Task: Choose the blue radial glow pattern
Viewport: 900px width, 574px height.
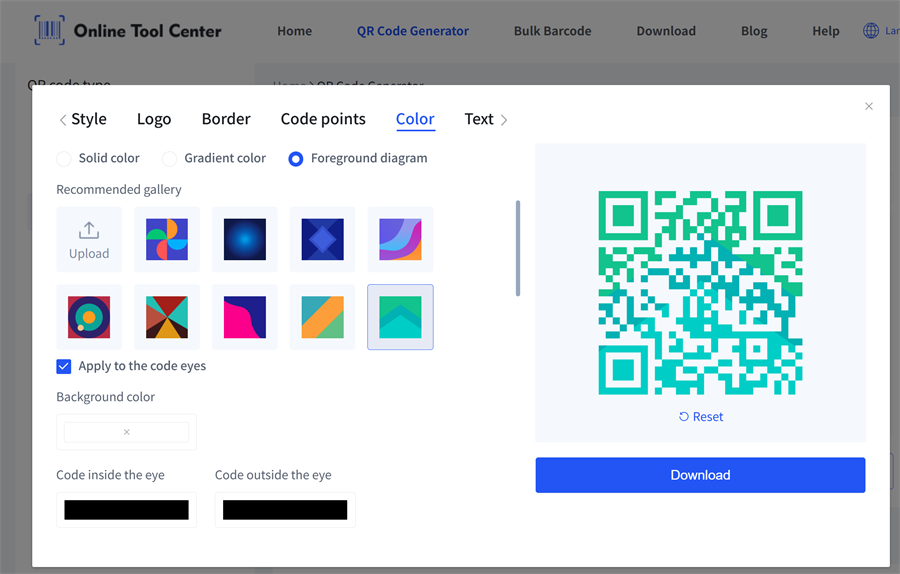Action: click(x=245, y=240)
